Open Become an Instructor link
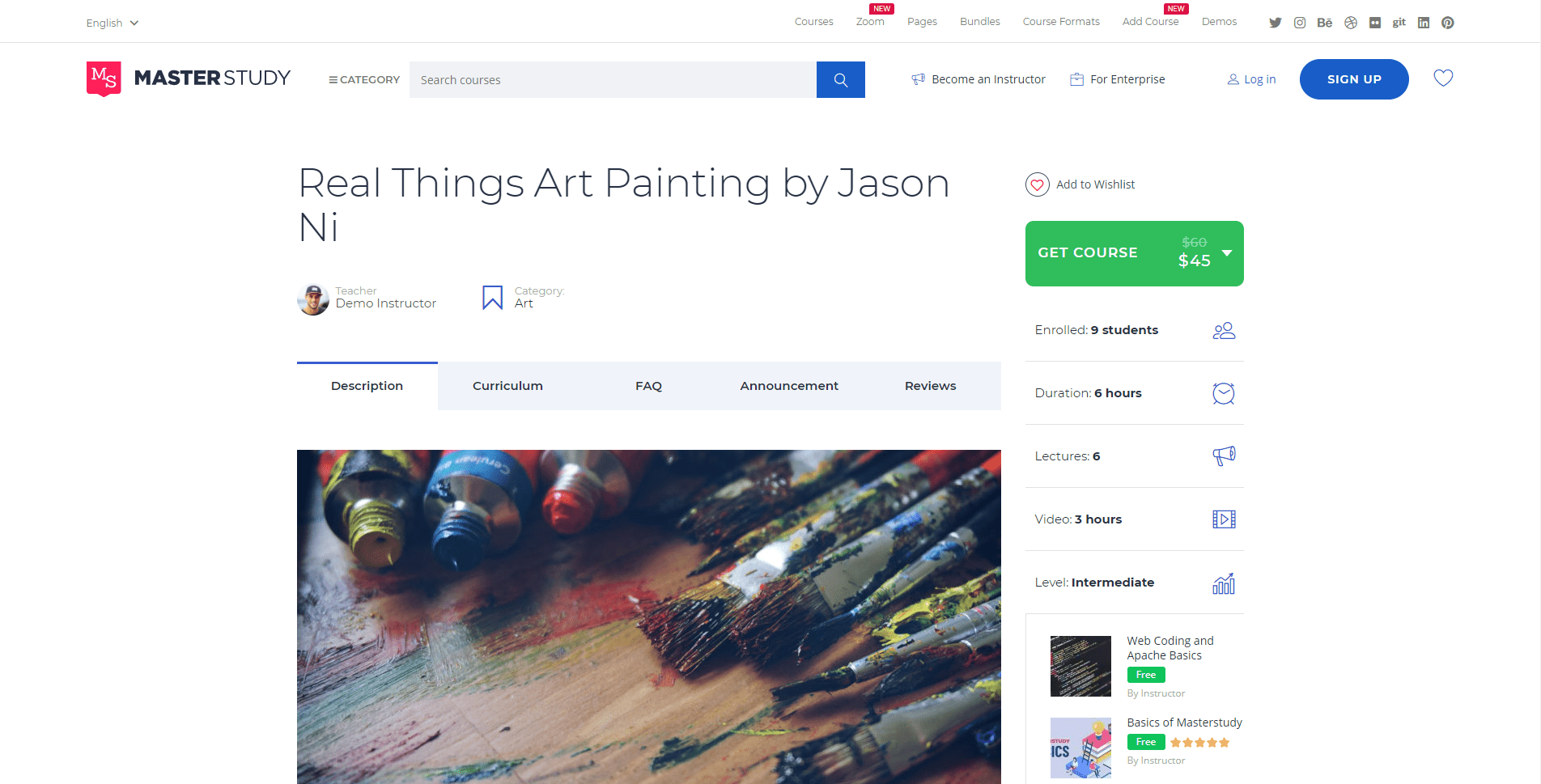 [979, 79]
